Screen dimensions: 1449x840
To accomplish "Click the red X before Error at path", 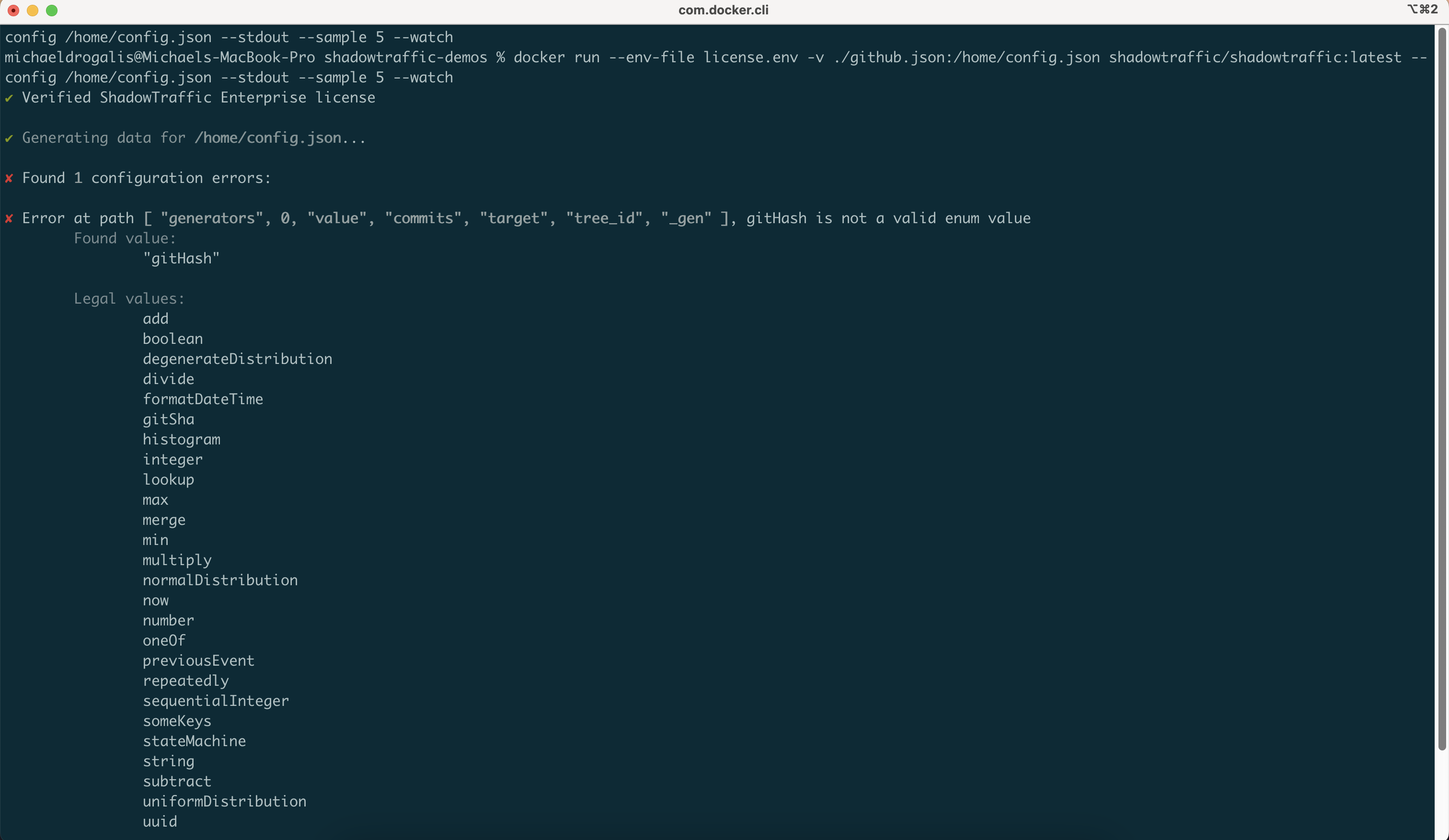I will (9, 219).
